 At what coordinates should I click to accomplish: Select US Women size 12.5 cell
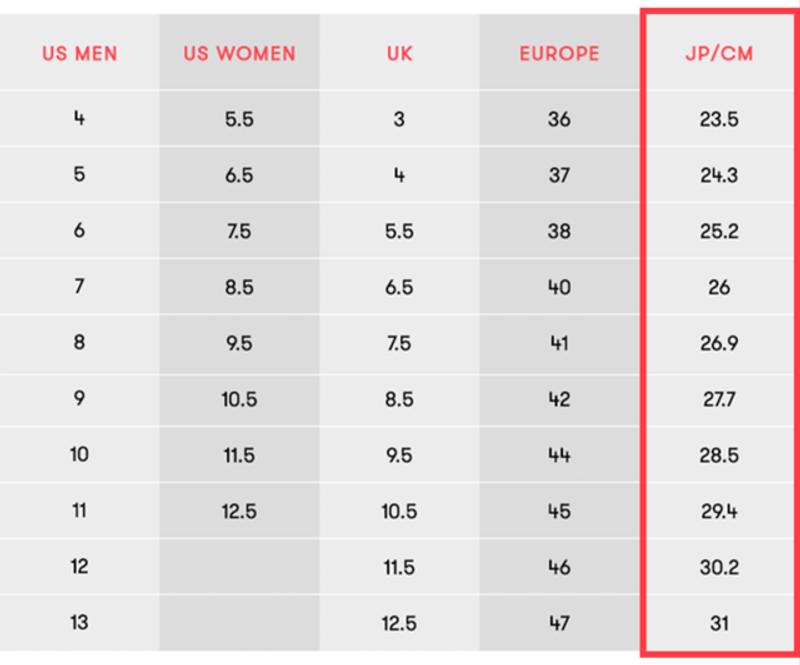tap(239, 511)
